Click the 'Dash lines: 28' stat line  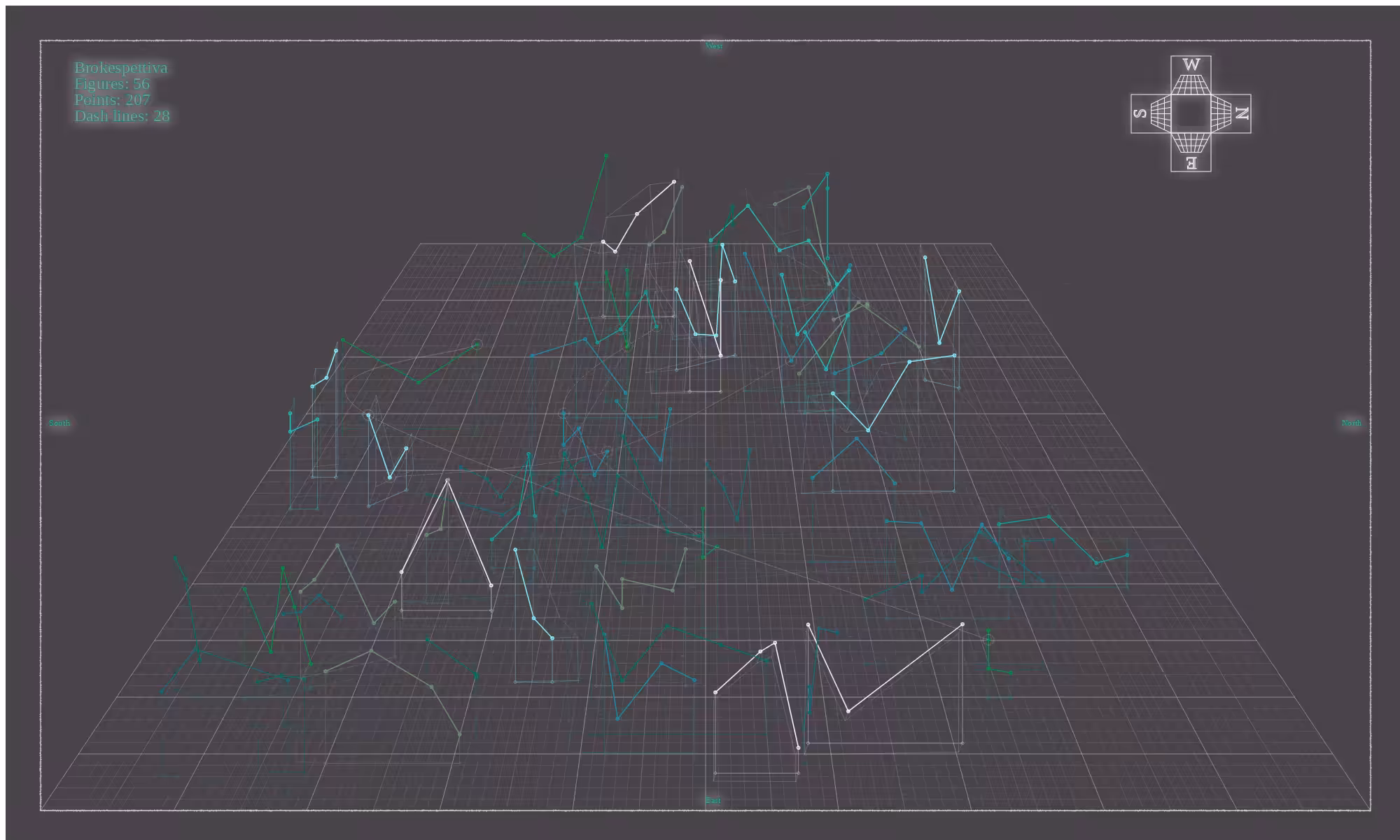pyautogui.click(x=122, y=116)
